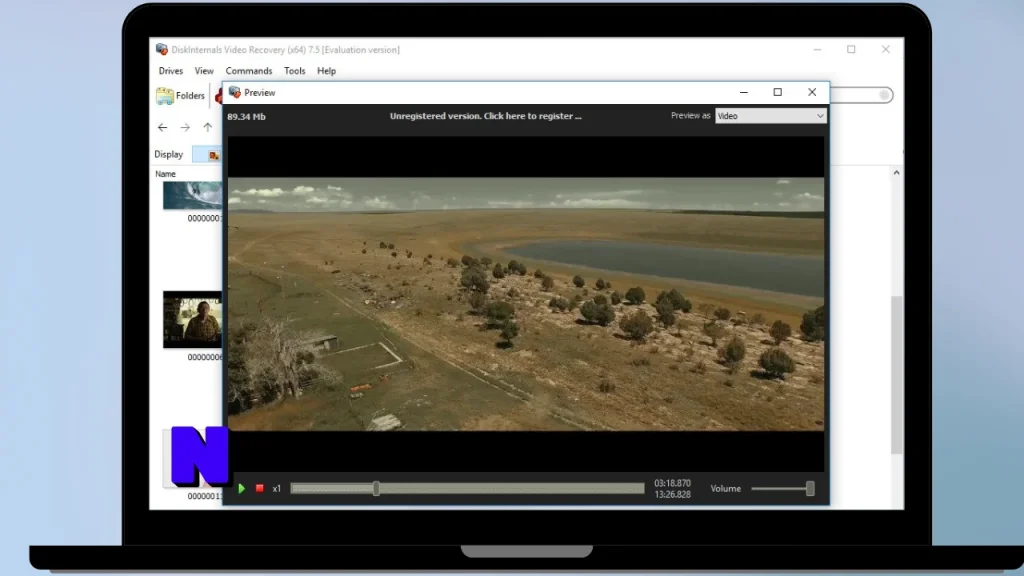
Task: Maximize the DiskInternals main window
Action: [851, 50]
